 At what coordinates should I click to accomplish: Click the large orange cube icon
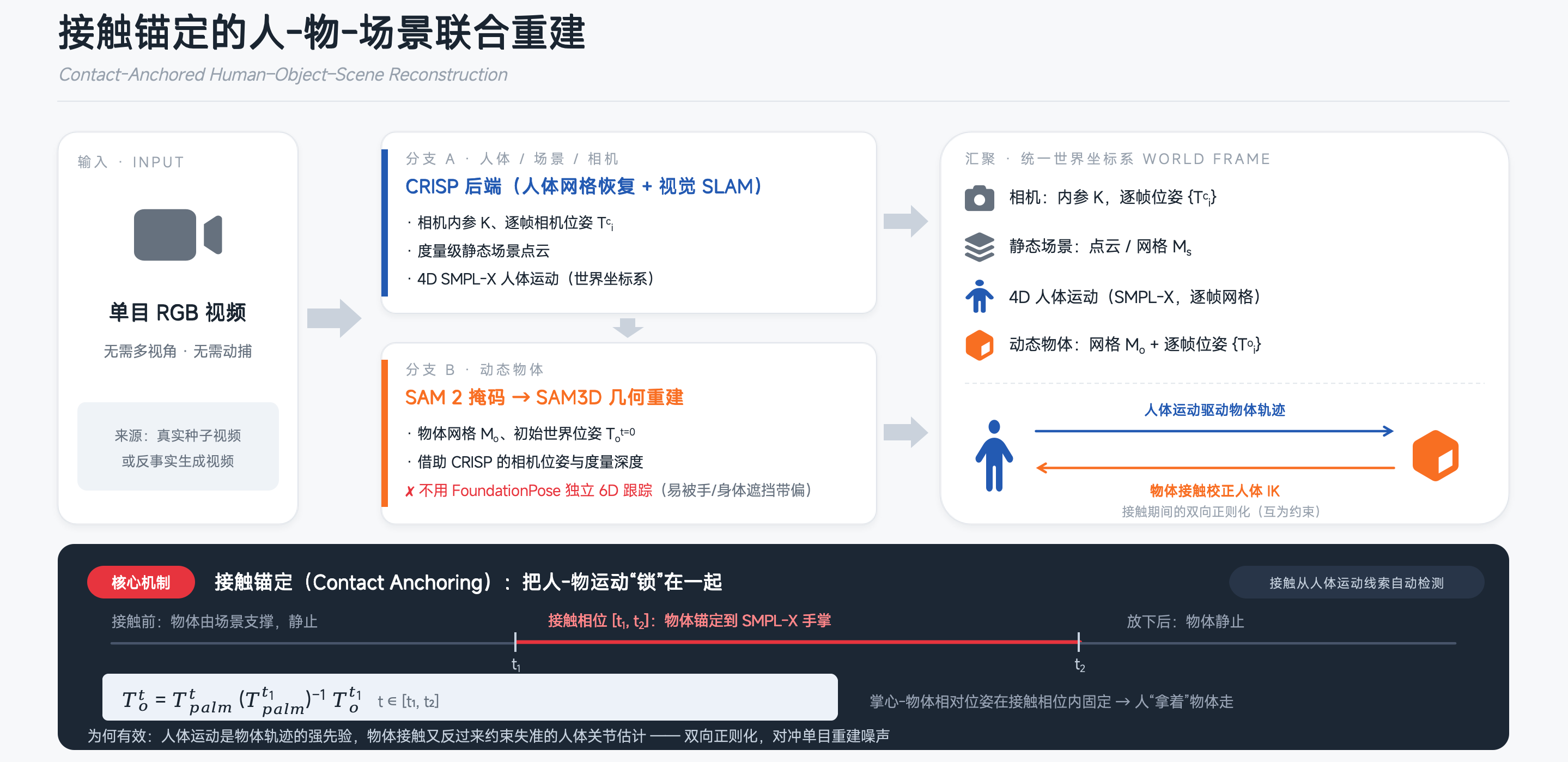(x=1435, y=455)
